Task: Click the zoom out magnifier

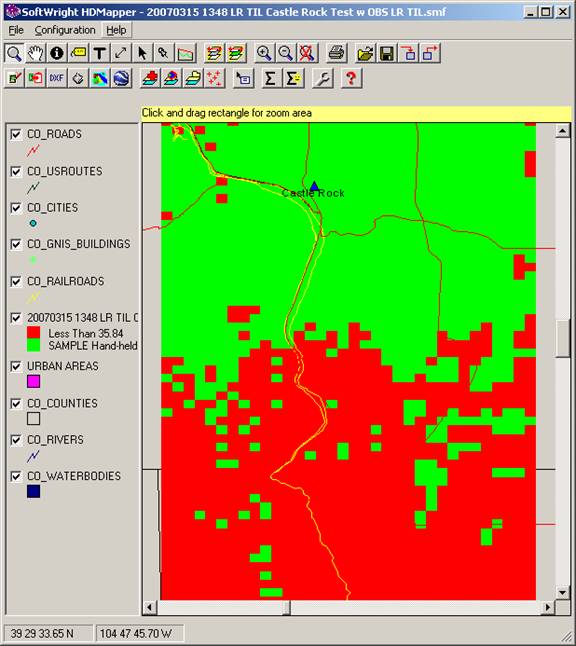Action: (285, 54)
